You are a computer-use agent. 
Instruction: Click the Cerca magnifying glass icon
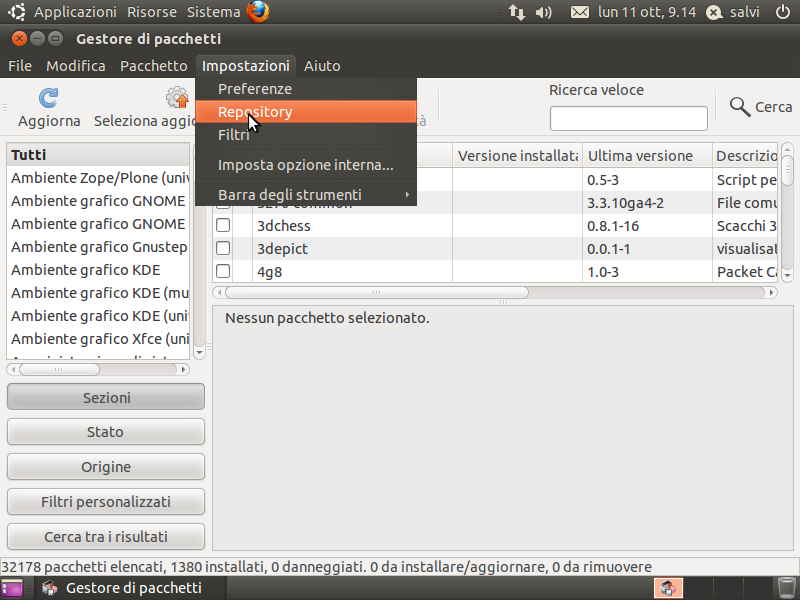(x=739, y=107)
